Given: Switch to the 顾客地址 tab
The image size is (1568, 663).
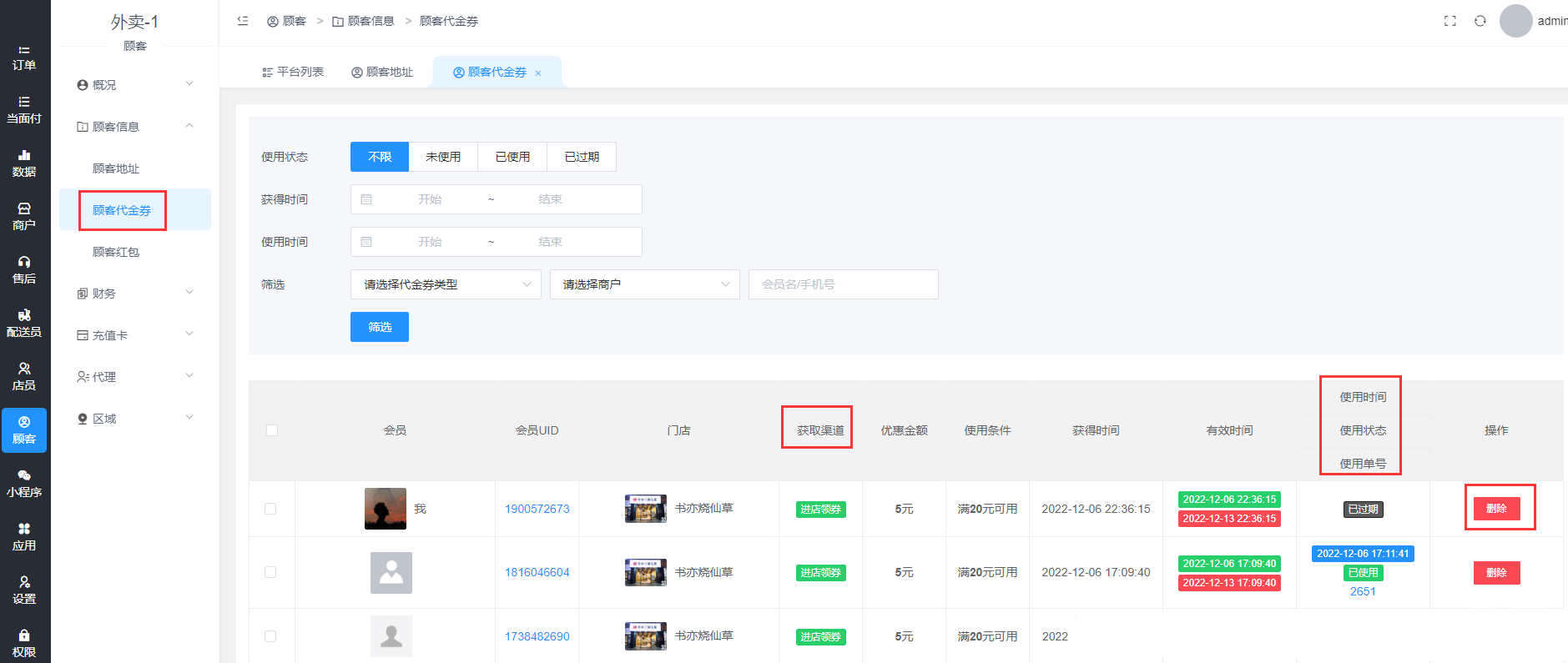Looking at the screenshot, I should pyautogui.click(x=382, y=73).
